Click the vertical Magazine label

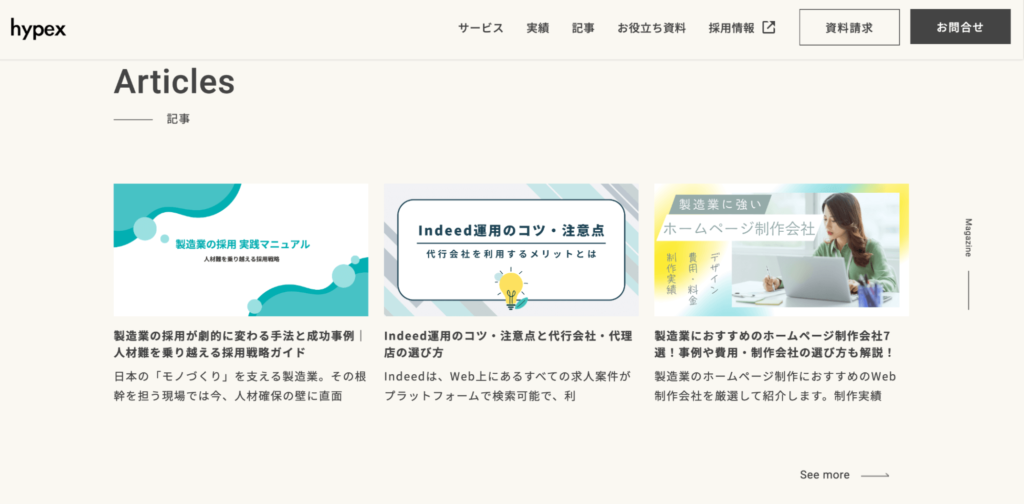coord(968,238)
